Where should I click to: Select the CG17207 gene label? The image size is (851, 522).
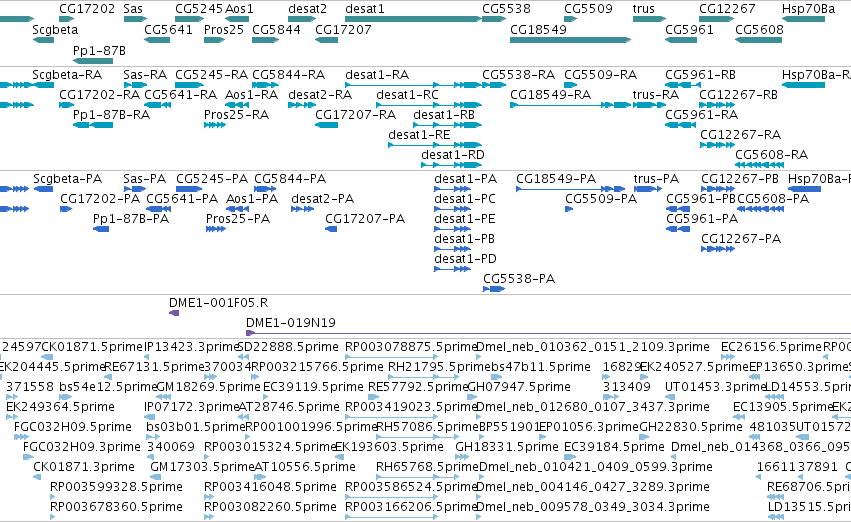coord(344,30)
